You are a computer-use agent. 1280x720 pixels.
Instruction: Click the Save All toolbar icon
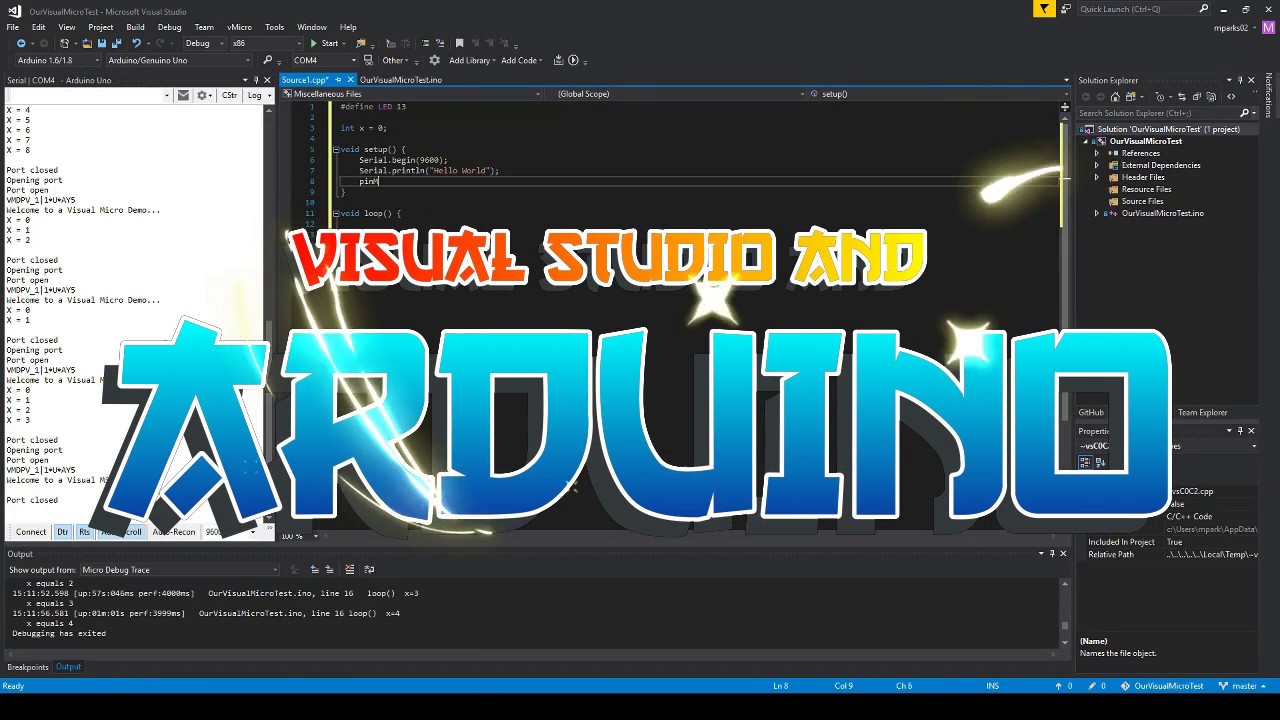(x=116, y=43)
